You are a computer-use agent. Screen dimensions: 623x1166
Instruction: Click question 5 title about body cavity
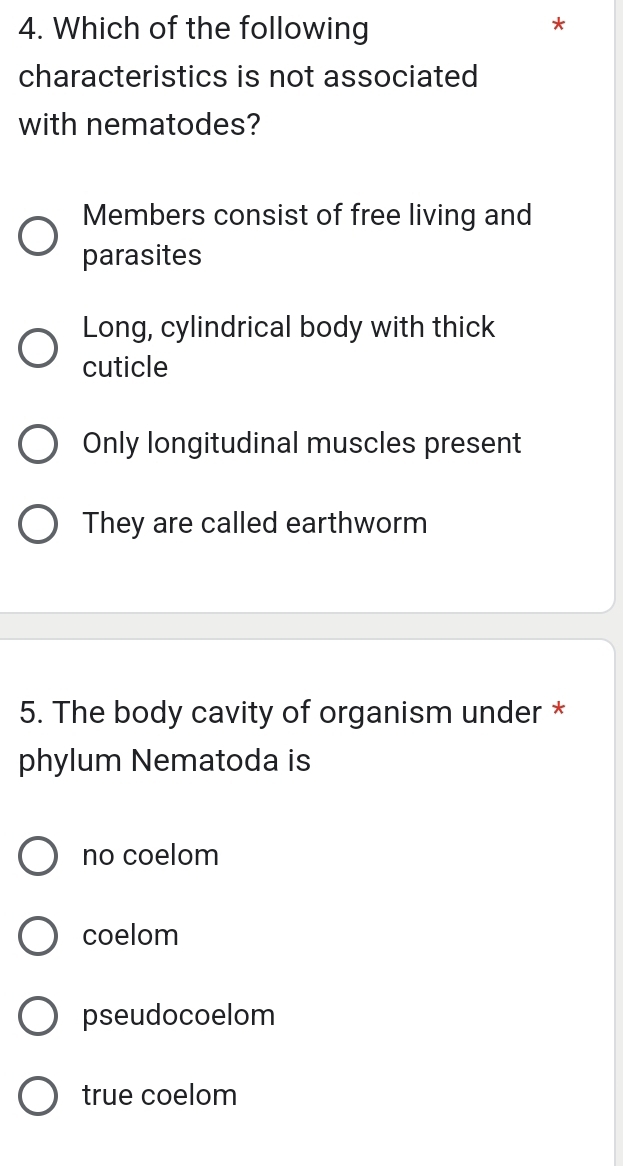[x=280, y=737]
